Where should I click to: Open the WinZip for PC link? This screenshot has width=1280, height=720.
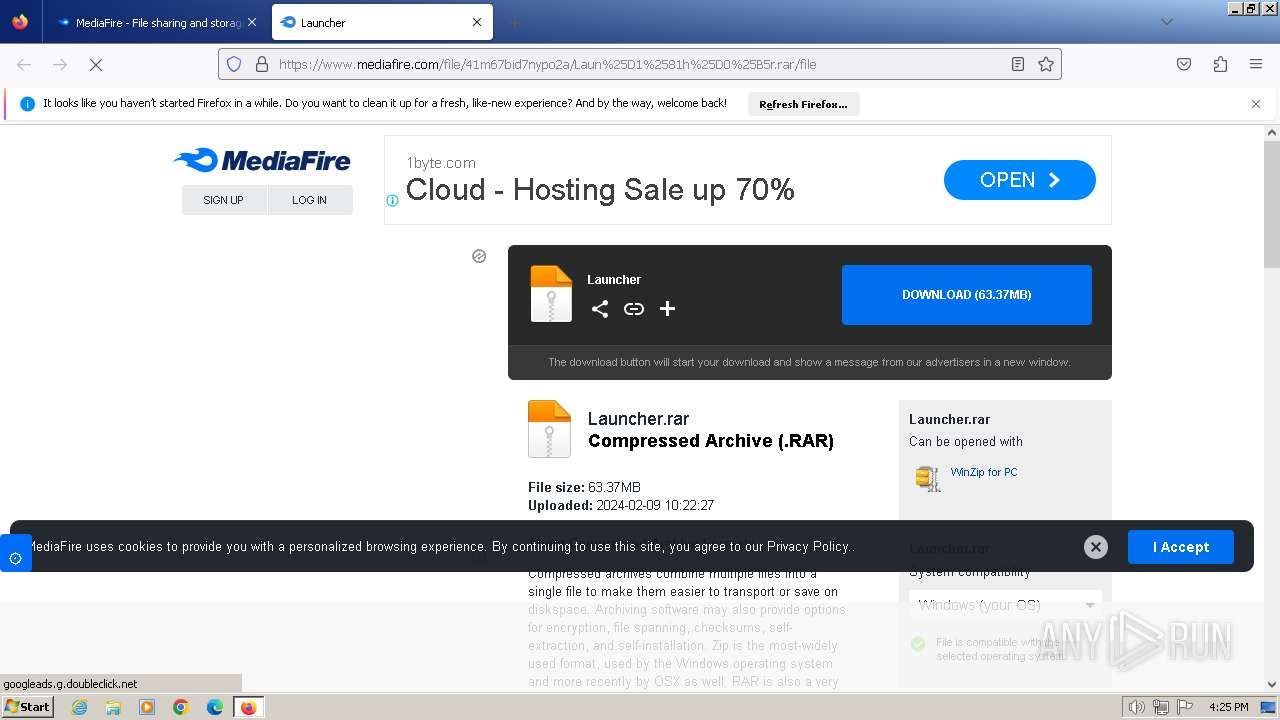point(984,472)
